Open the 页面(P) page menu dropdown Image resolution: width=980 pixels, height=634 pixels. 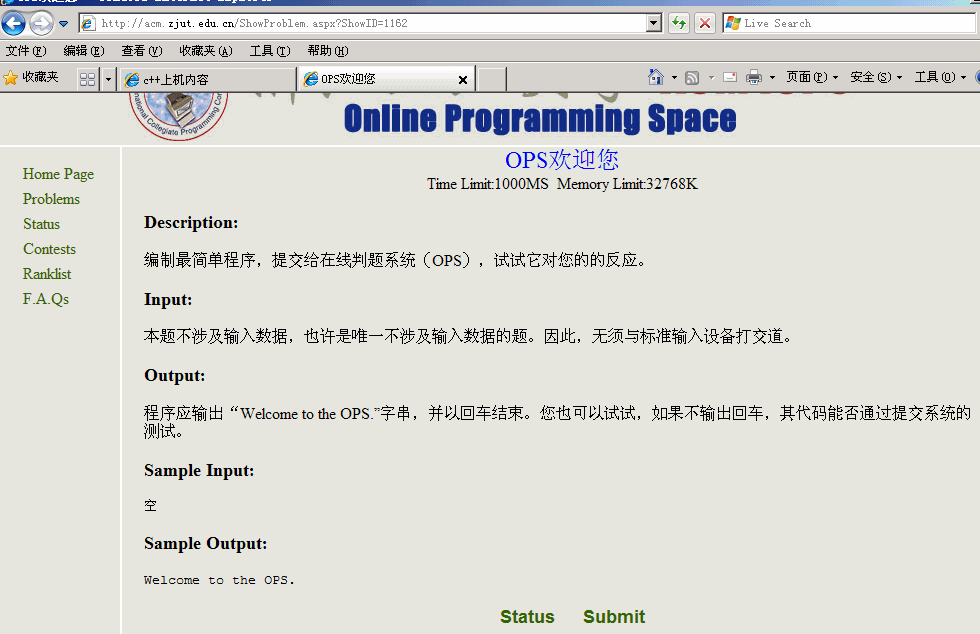[811, 77]
